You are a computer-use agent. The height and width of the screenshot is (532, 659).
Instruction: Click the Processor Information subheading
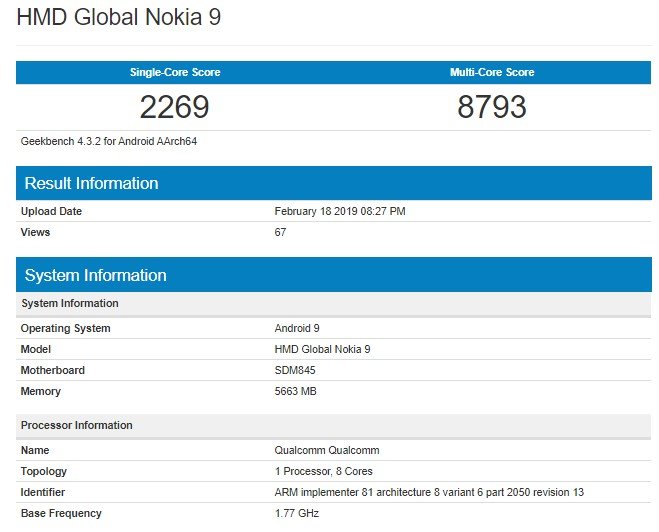coord(334,425)
